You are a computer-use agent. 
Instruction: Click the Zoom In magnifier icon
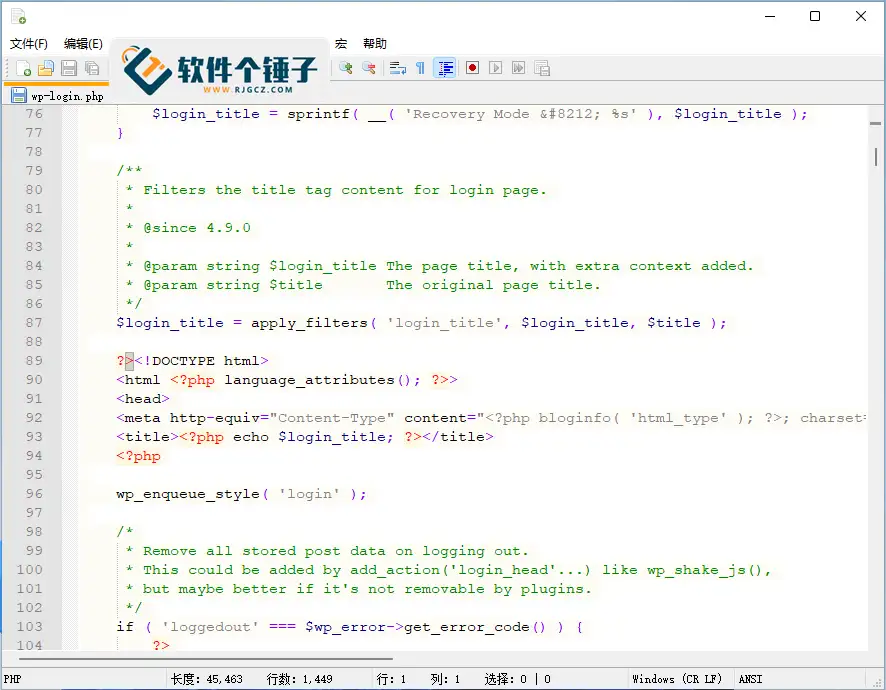[x=346, y=68]
